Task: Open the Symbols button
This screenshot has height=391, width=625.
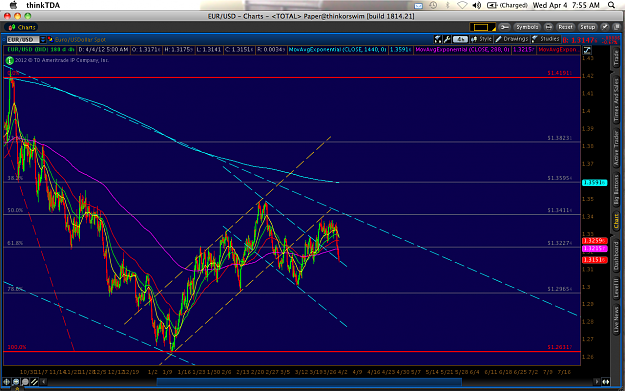Action: (x=527, y=27)
